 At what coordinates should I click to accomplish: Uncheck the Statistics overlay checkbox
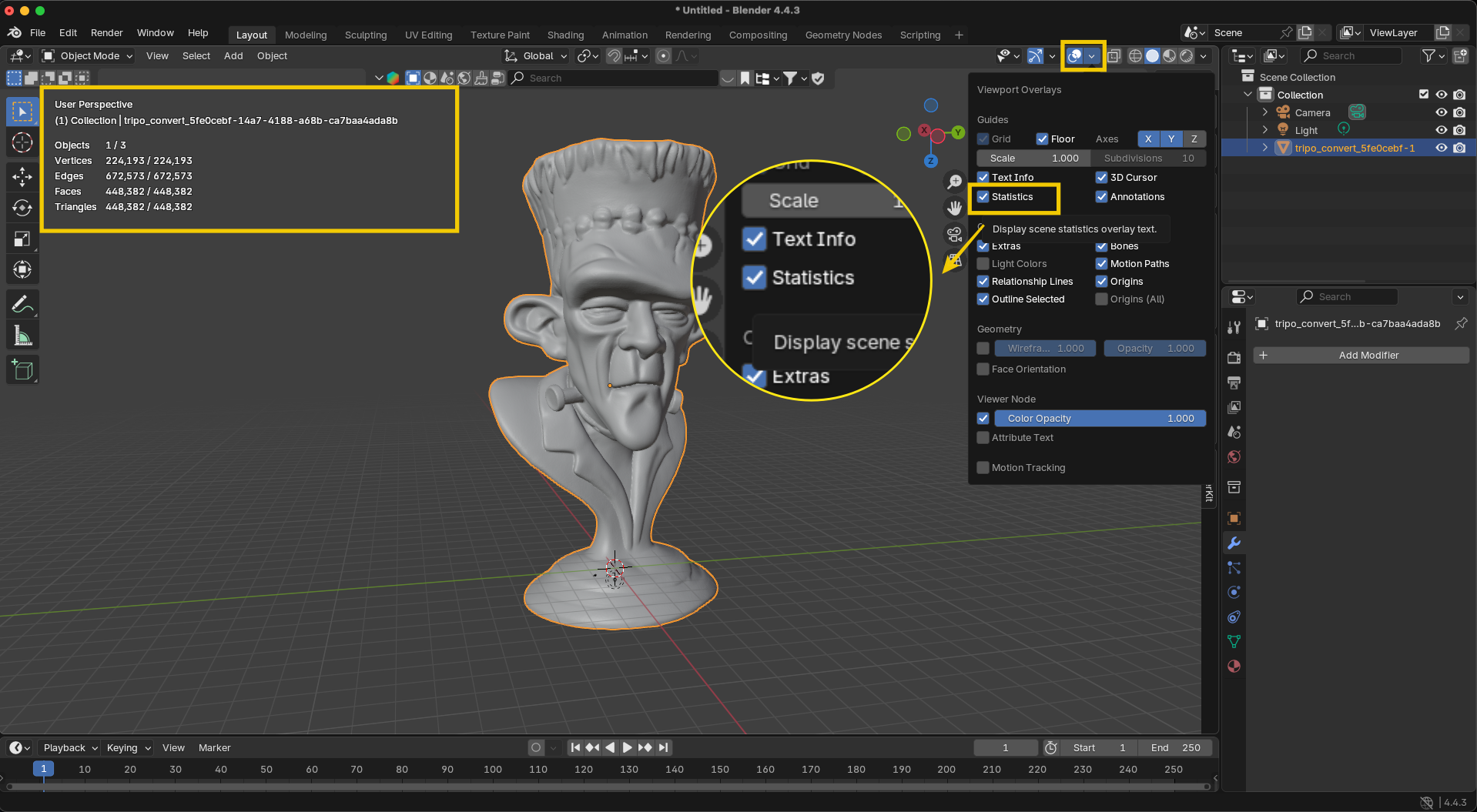point(983,197)
